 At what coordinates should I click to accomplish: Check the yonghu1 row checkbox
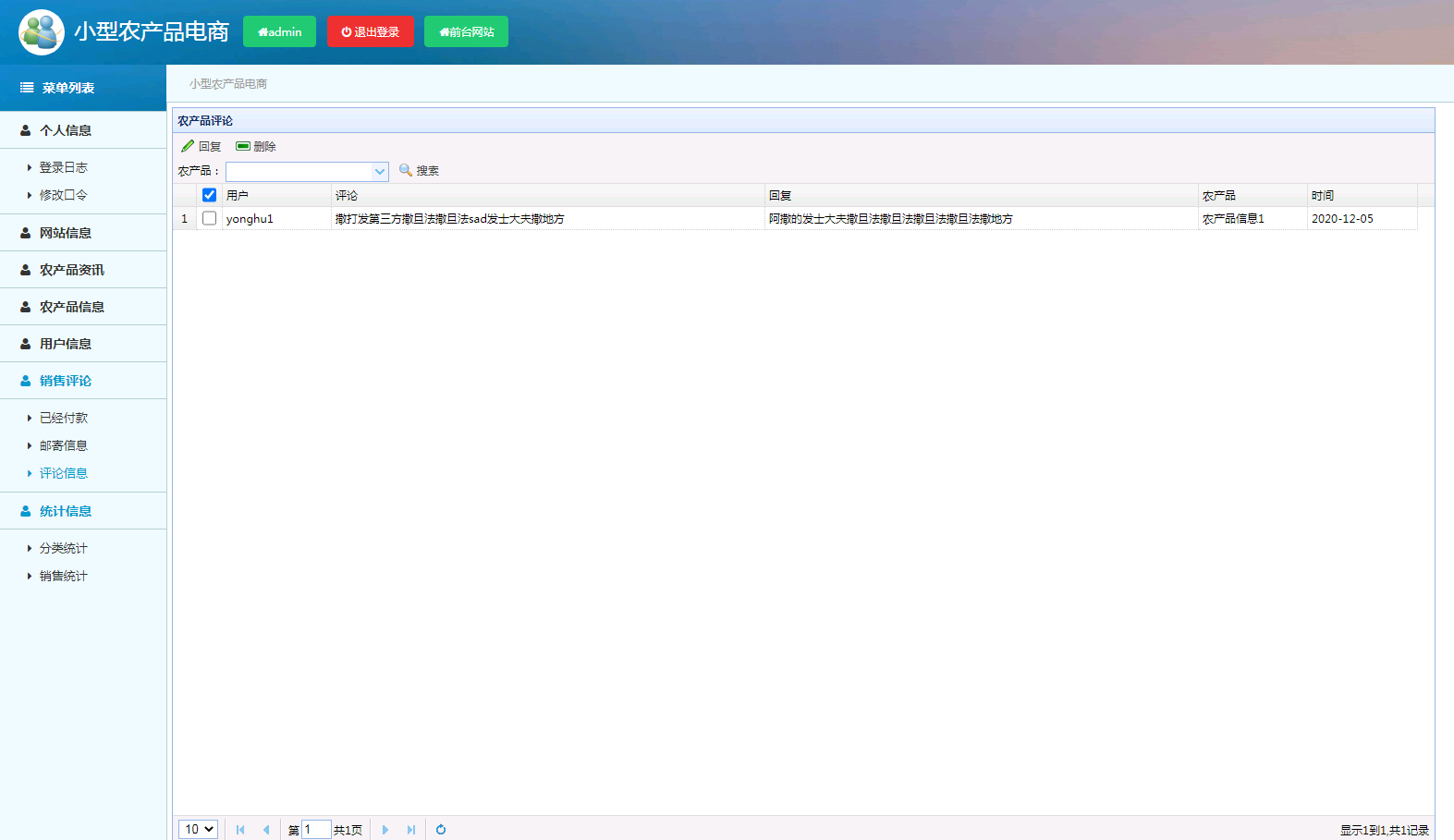tap(209, 218)
